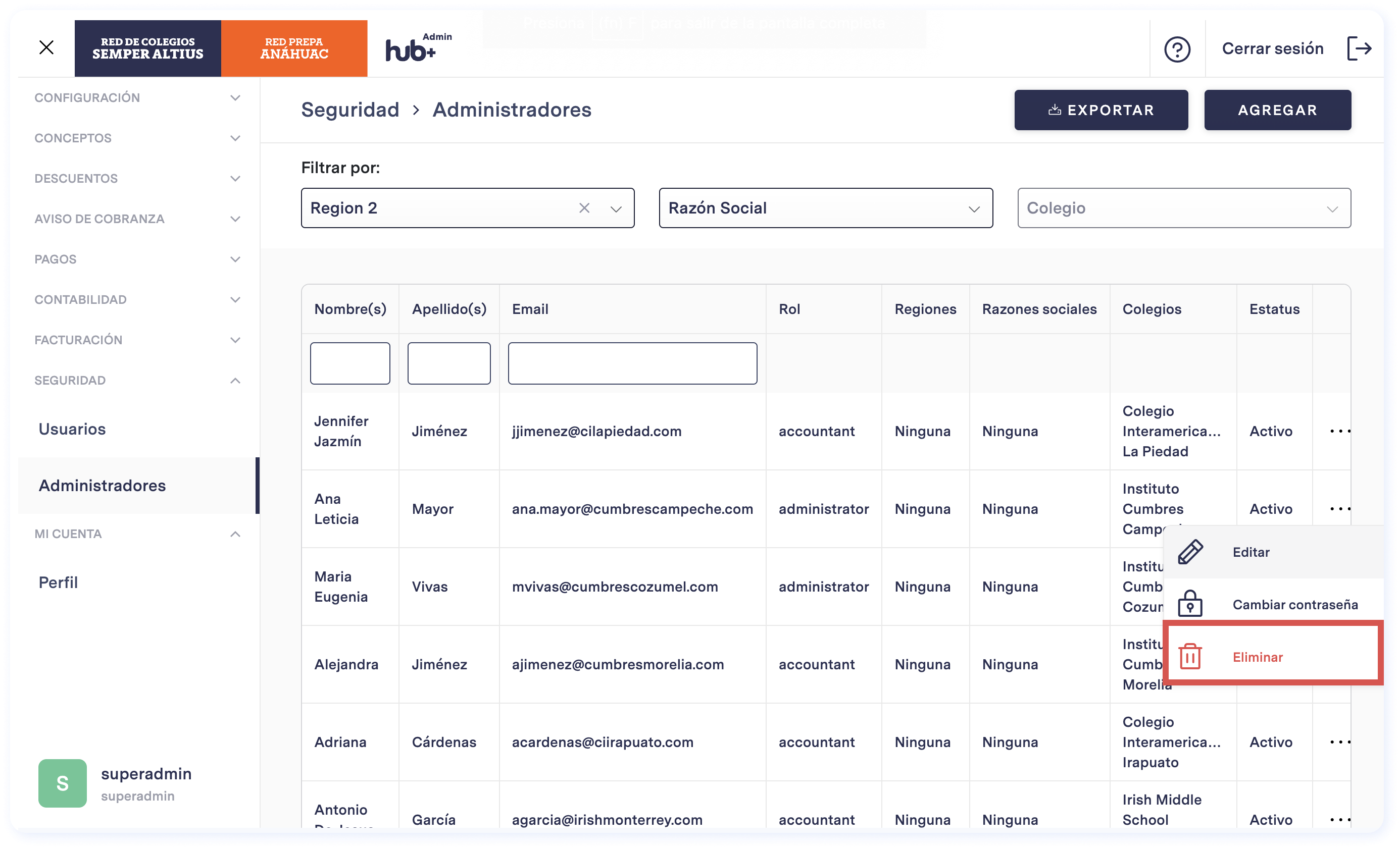Click surname Vivas in the table
The image size is (1400, 849).
pyautogui.click(x=429, y=587)
